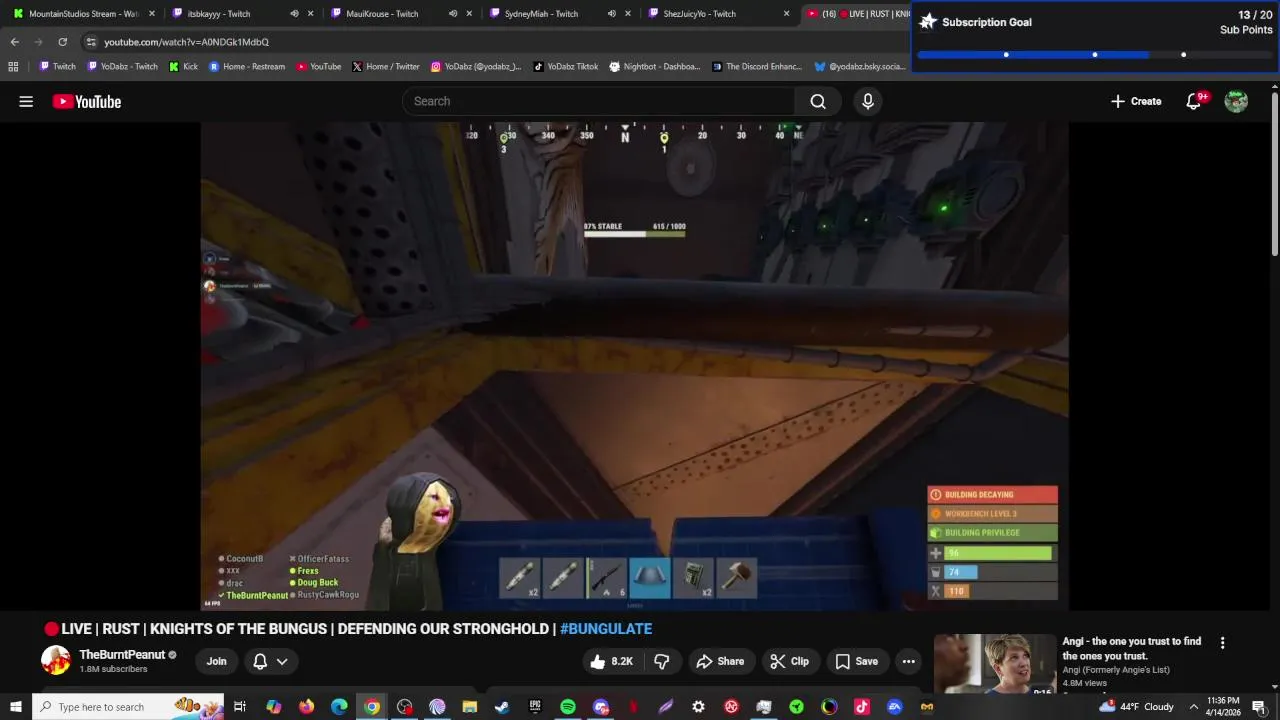Viewport: 1280px width, 720px height.
Task: View site information icon in address bar
Action: [x=91, y=42]
